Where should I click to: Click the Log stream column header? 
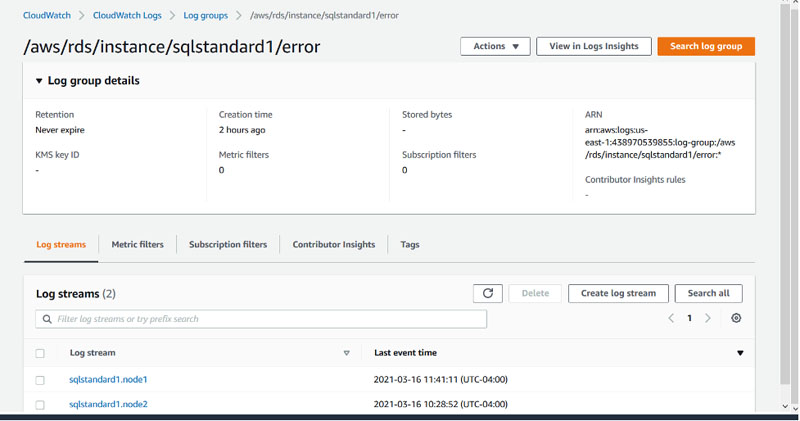[92, 353]
